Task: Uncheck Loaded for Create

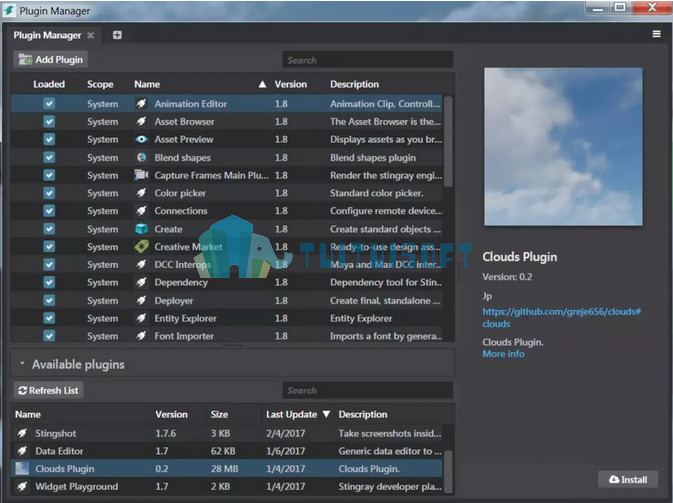Action: (x=49, y=229)
